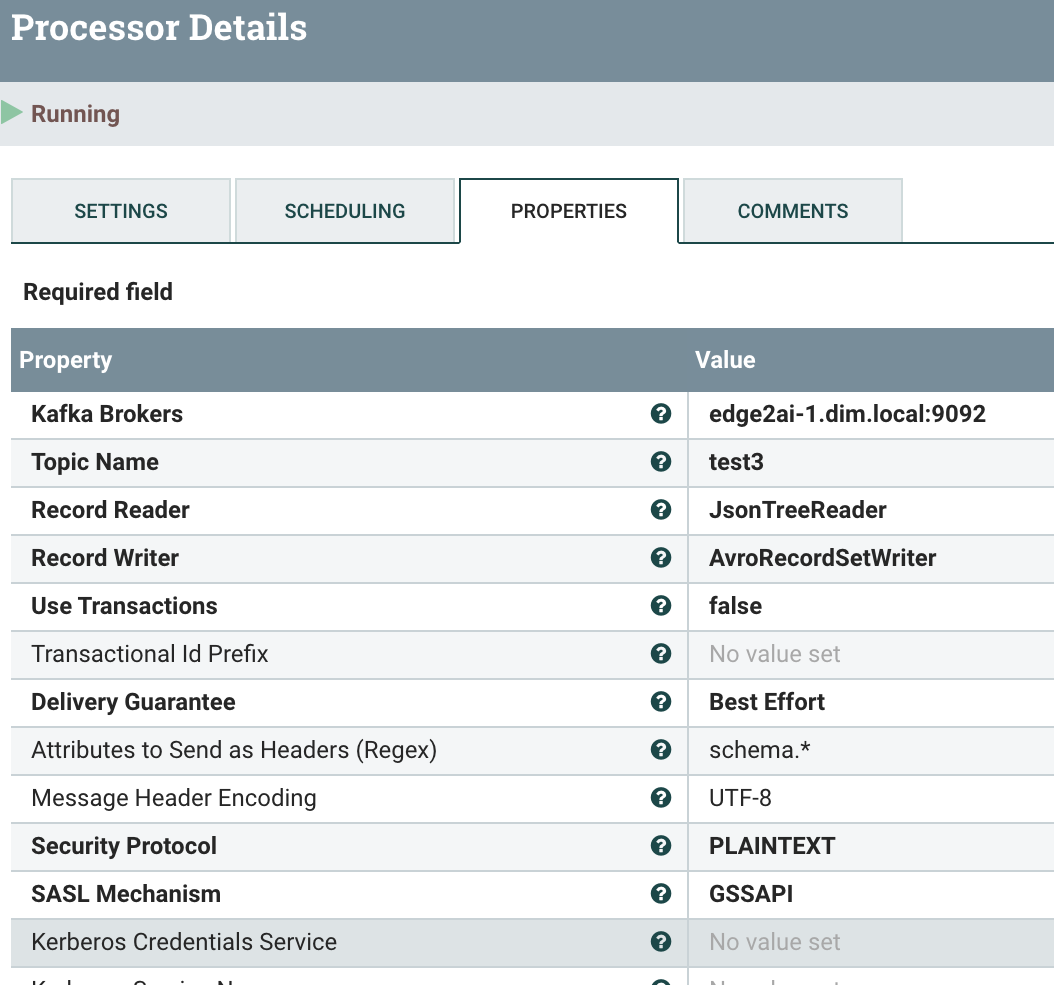
Task: Select the Properties tab
Action: [569, 211]
